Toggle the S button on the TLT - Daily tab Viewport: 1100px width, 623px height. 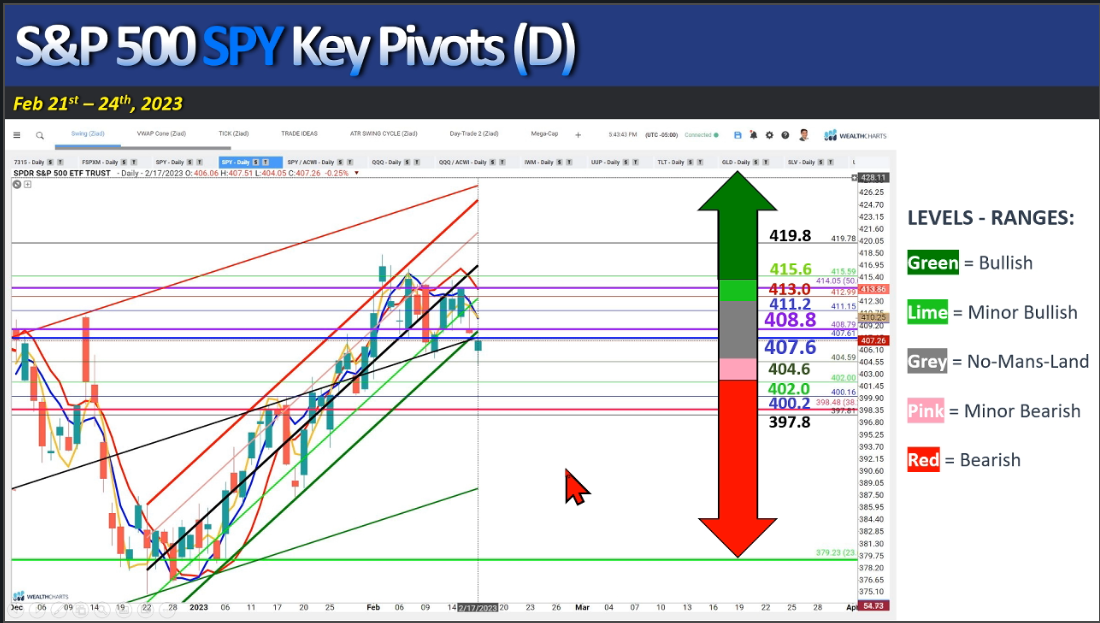pyautogui.click(x=691, y=162)
